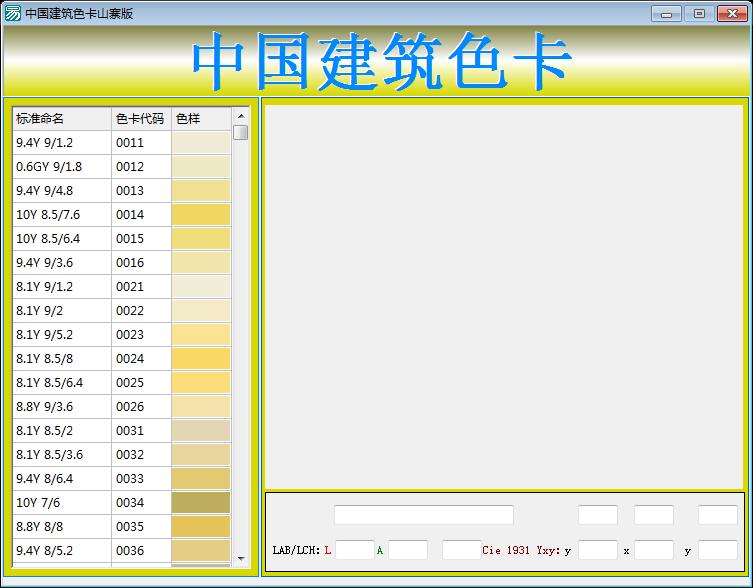Choose swatch for 8.1Y 8.5/6.4
Image resolution: width=753 pixels, height=588 pixels.
pyautogui.click(x=201, y=382)
